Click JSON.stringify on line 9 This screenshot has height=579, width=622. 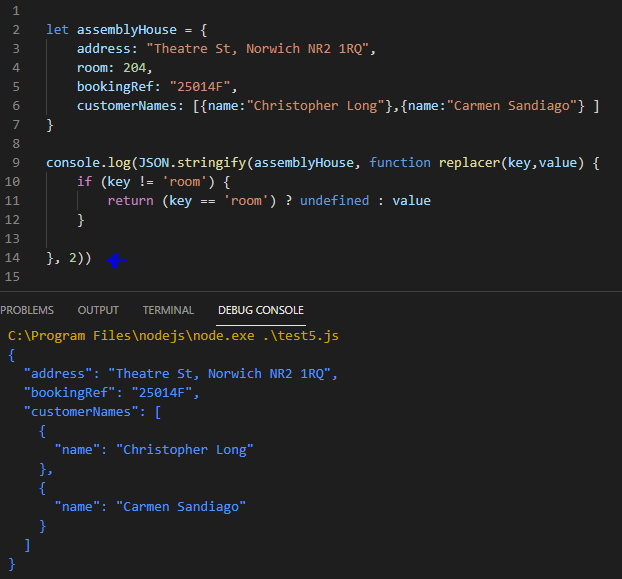pos(192,163)
